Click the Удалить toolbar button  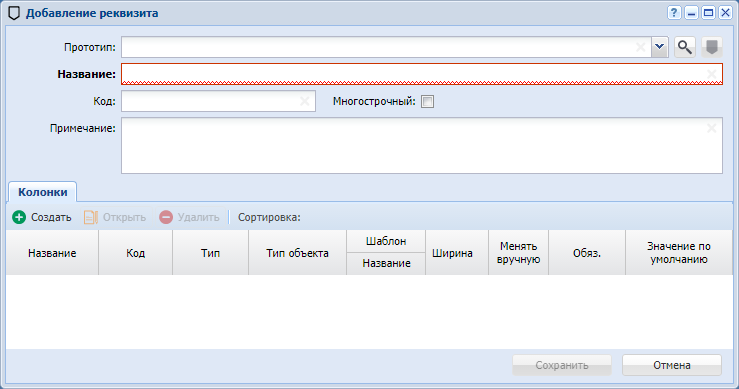click(189, 217)
